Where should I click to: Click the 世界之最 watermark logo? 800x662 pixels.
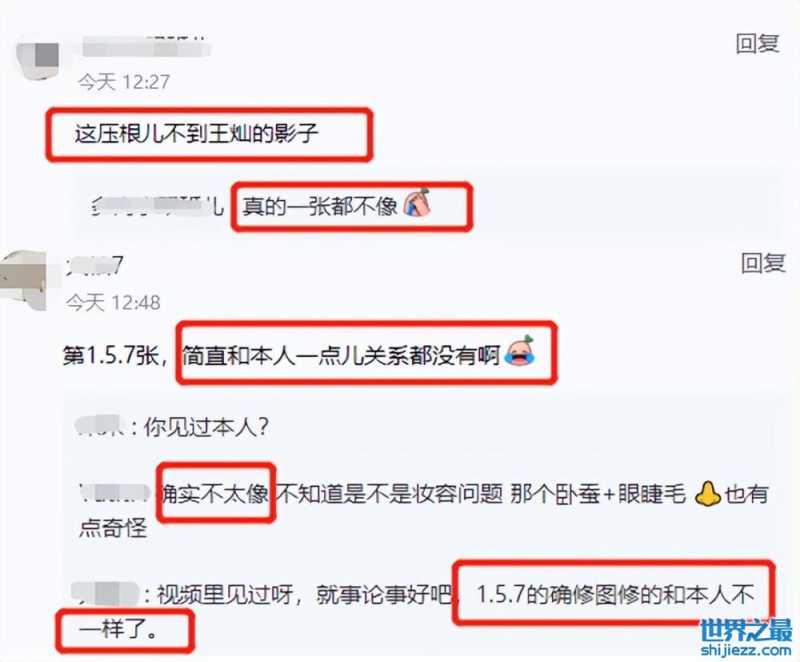click(x=746, y=631)
